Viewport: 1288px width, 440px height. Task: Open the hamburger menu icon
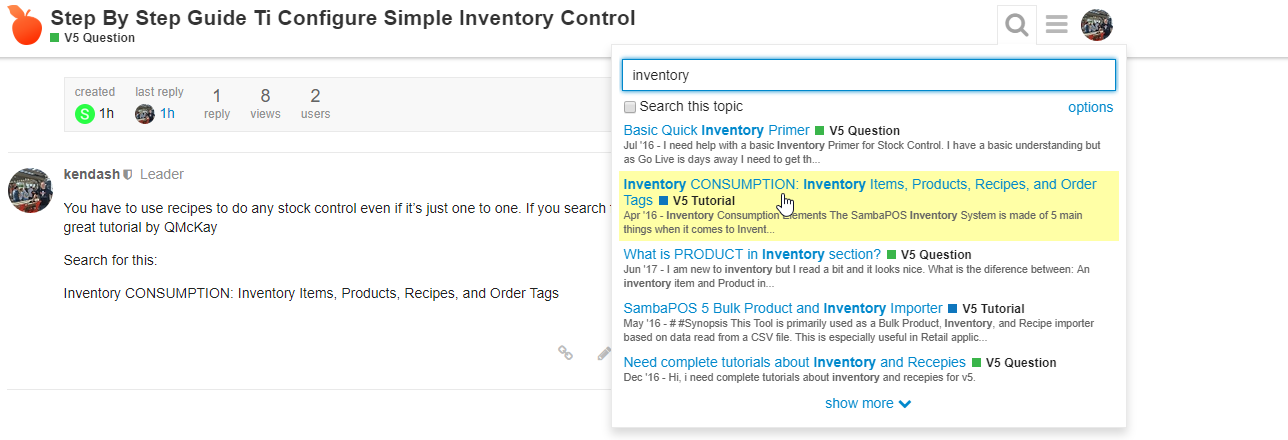pyautogui.click(x=1057, y=24)
